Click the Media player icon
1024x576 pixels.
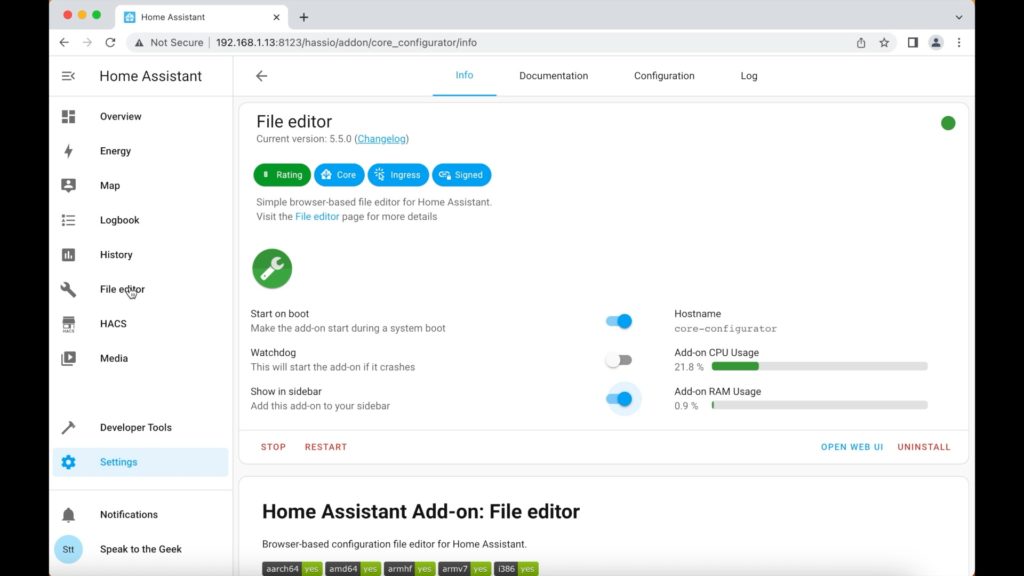coord(69,359)
